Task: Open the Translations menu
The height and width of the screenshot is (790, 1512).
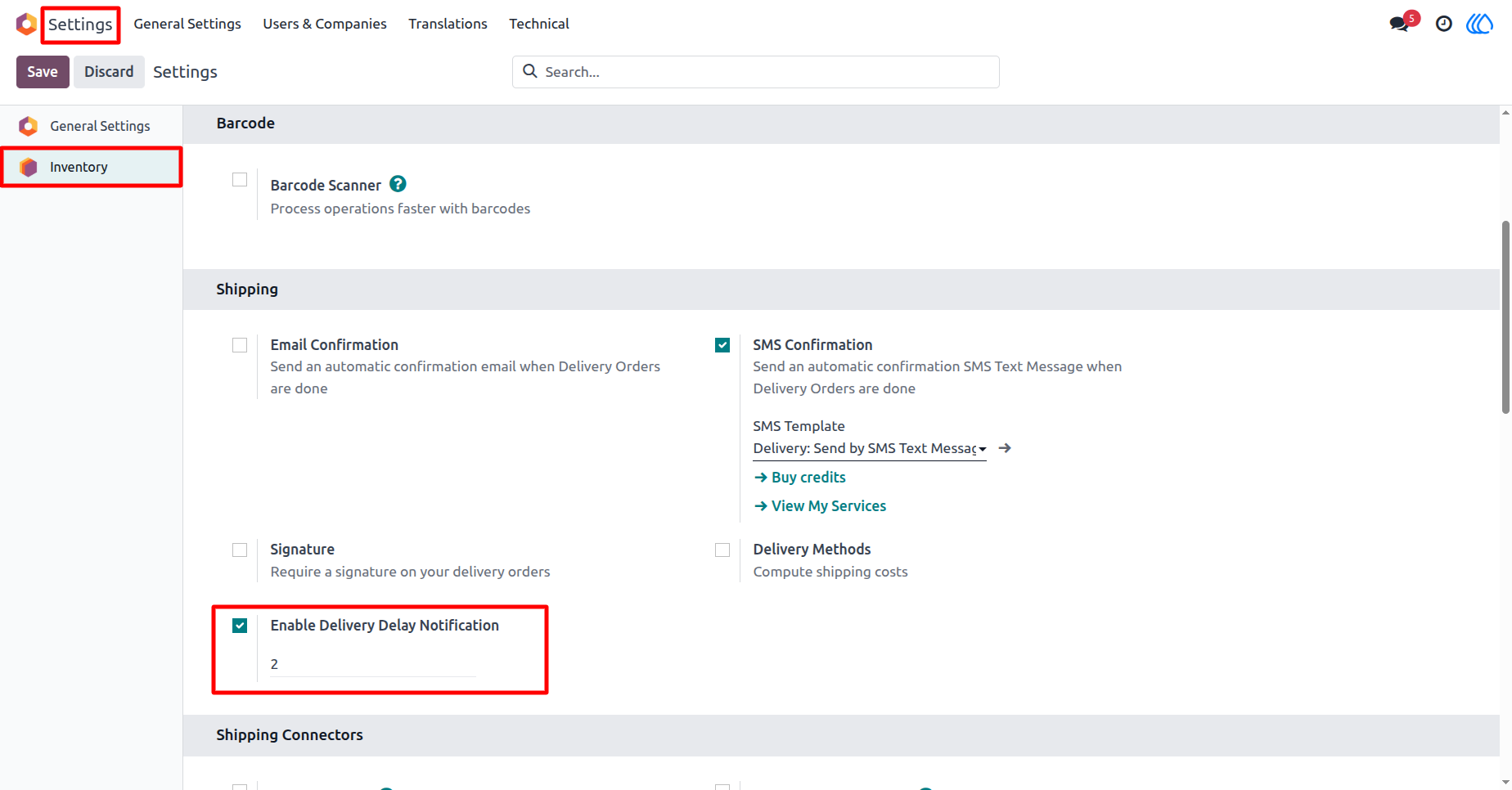Action: [x=448, y=24]
